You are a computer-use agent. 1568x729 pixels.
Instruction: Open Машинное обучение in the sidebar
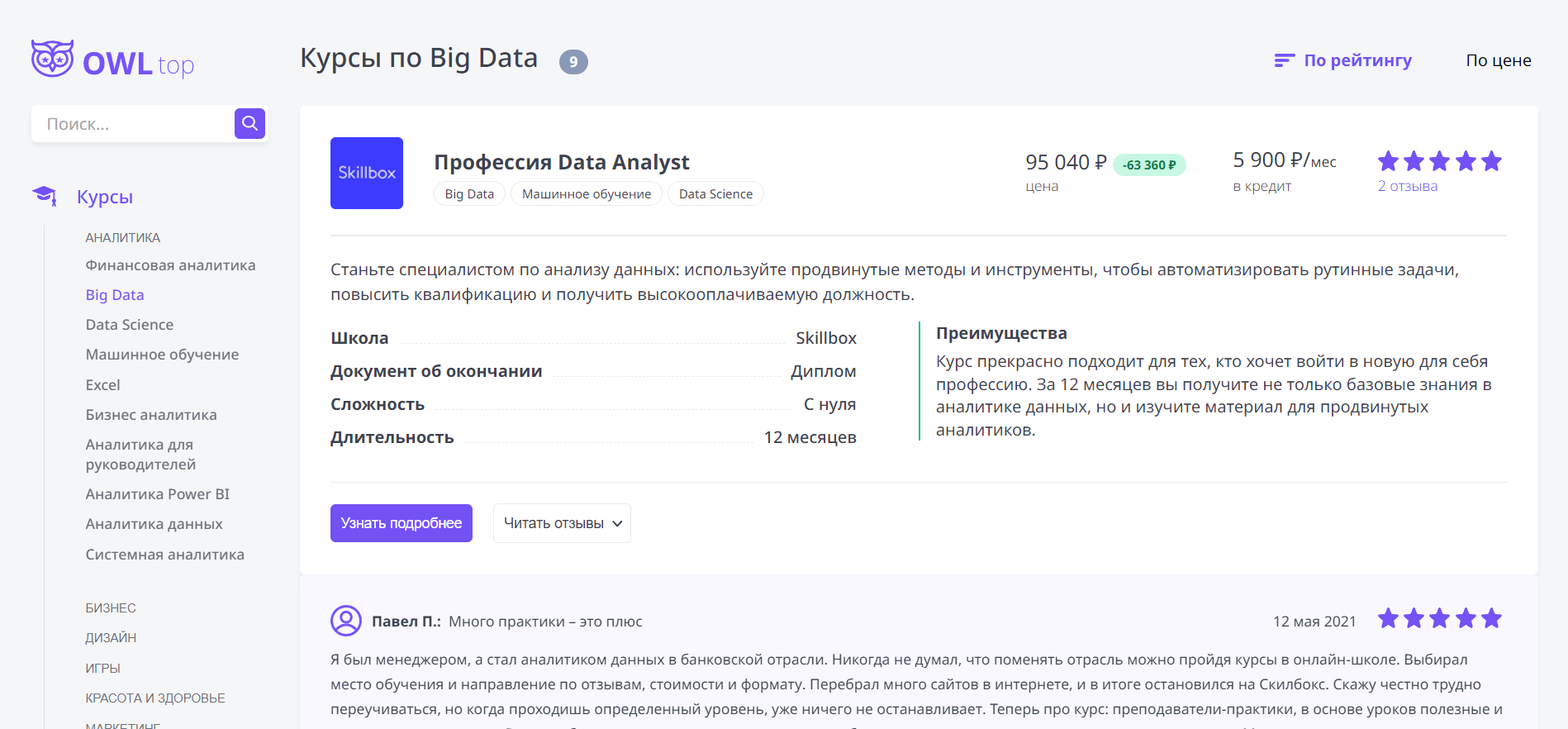[x=162, y=355]
